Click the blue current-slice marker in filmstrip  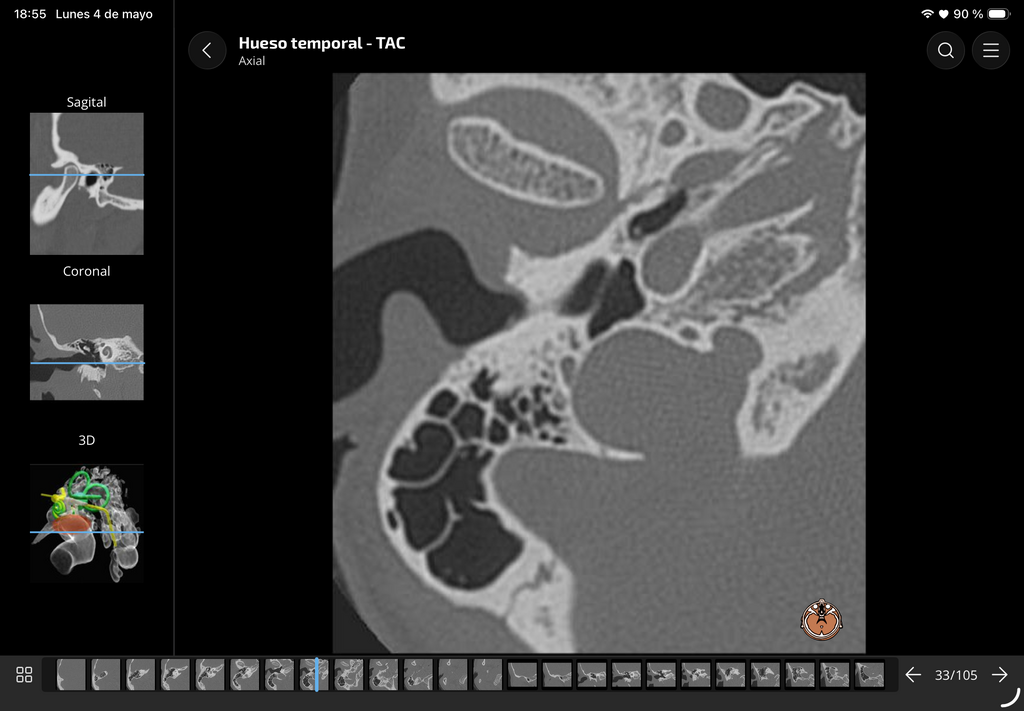[317, 674]
